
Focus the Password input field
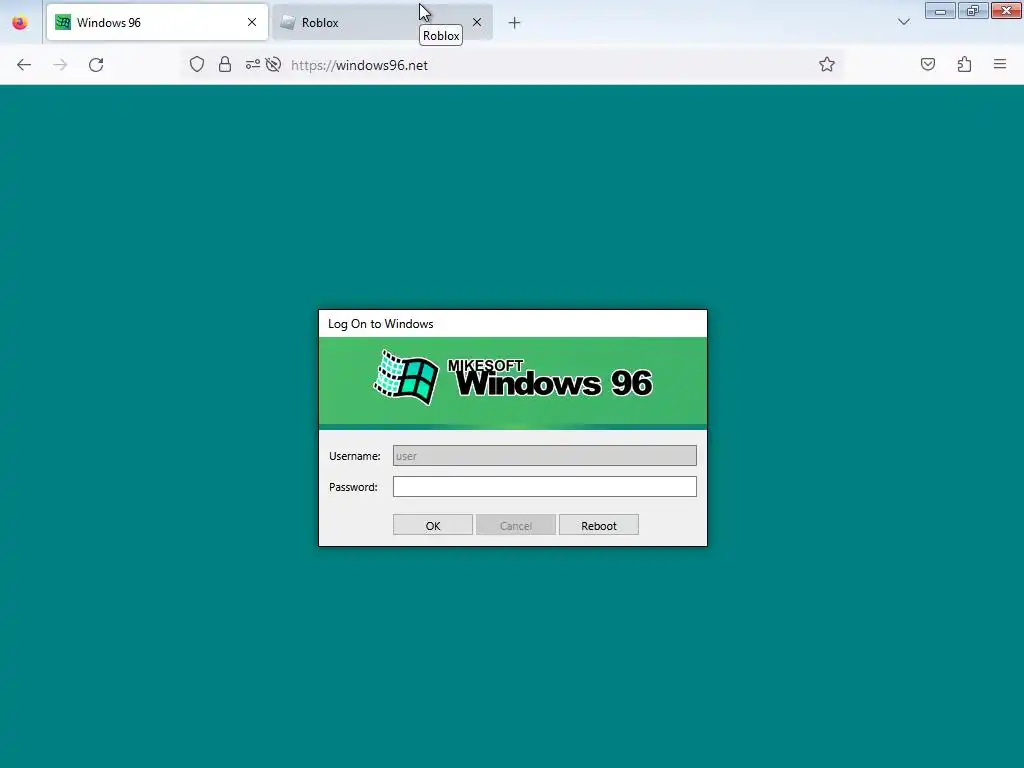[x=545, y=487]
